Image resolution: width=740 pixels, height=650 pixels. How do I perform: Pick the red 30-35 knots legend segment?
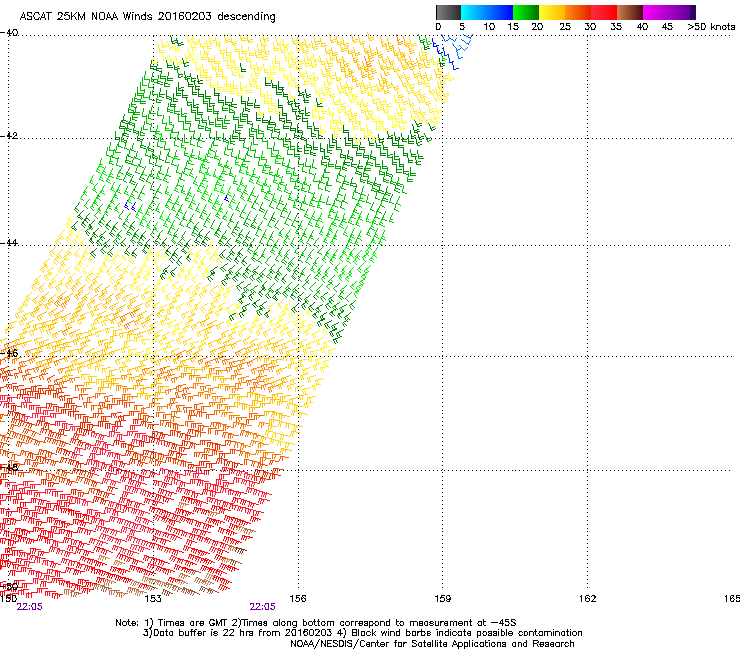point(604,12)
